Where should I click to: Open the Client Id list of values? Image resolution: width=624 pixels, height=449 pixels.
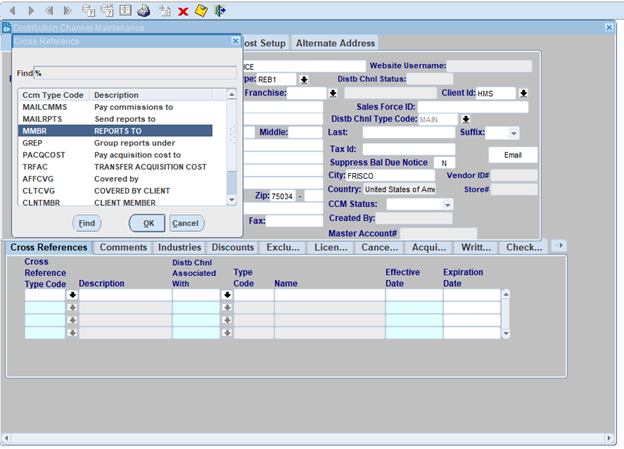(x=523, y=93)
